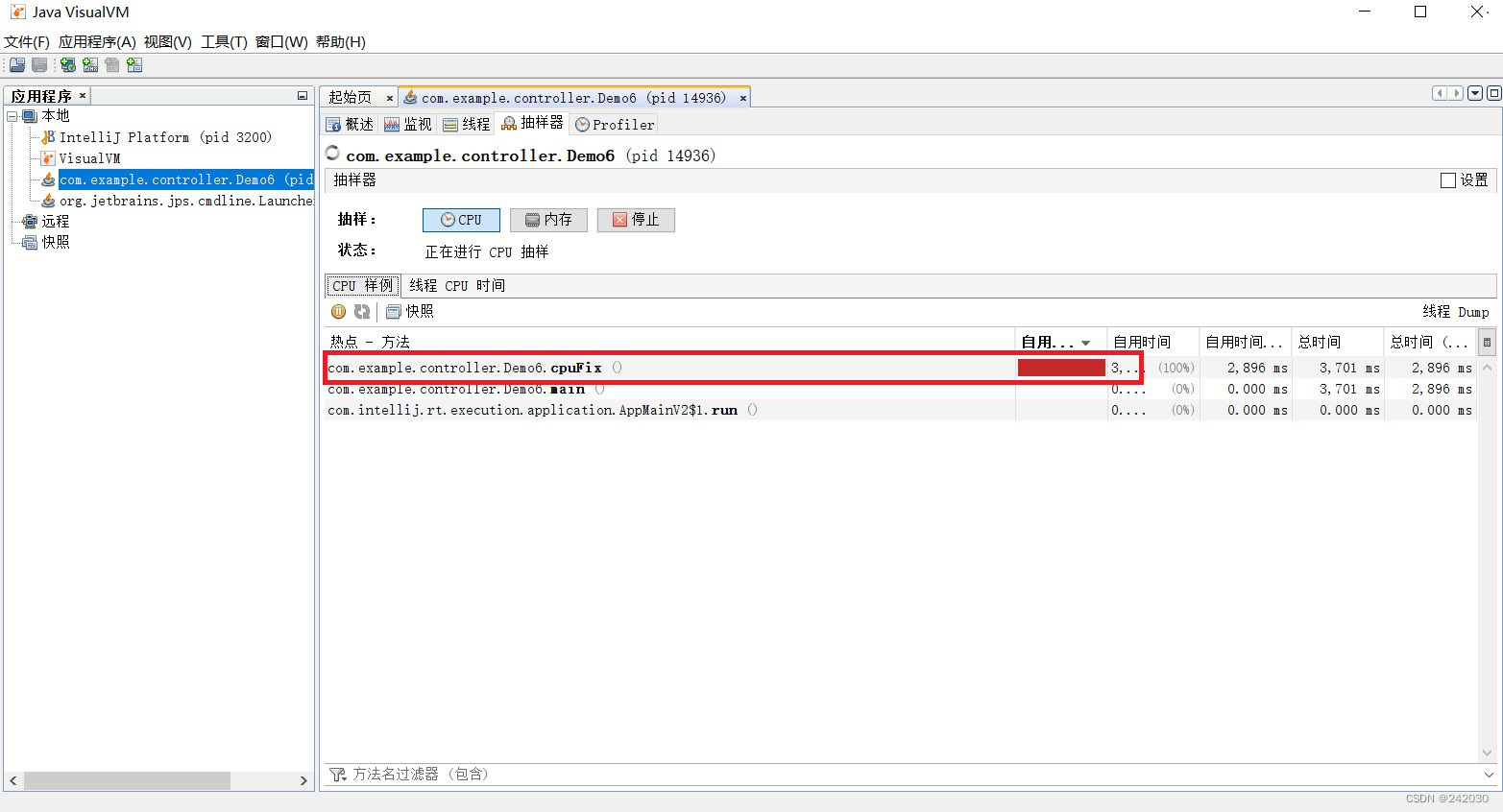Select com.example.controller.Demo6 in applications tree
Image resolution: width=1503 pixels, height=812 pixels.
(x=185, y=179)
